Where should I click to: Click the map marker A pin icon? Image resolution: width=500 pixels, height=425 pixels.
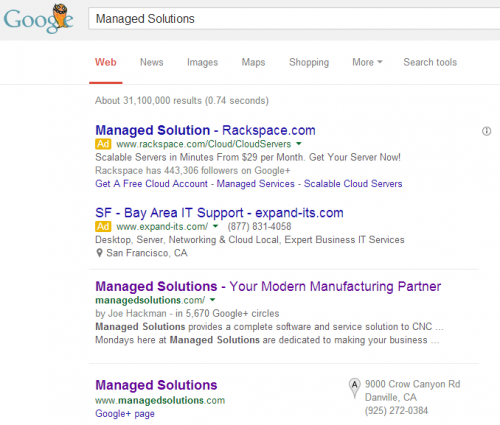click(355, 388)
